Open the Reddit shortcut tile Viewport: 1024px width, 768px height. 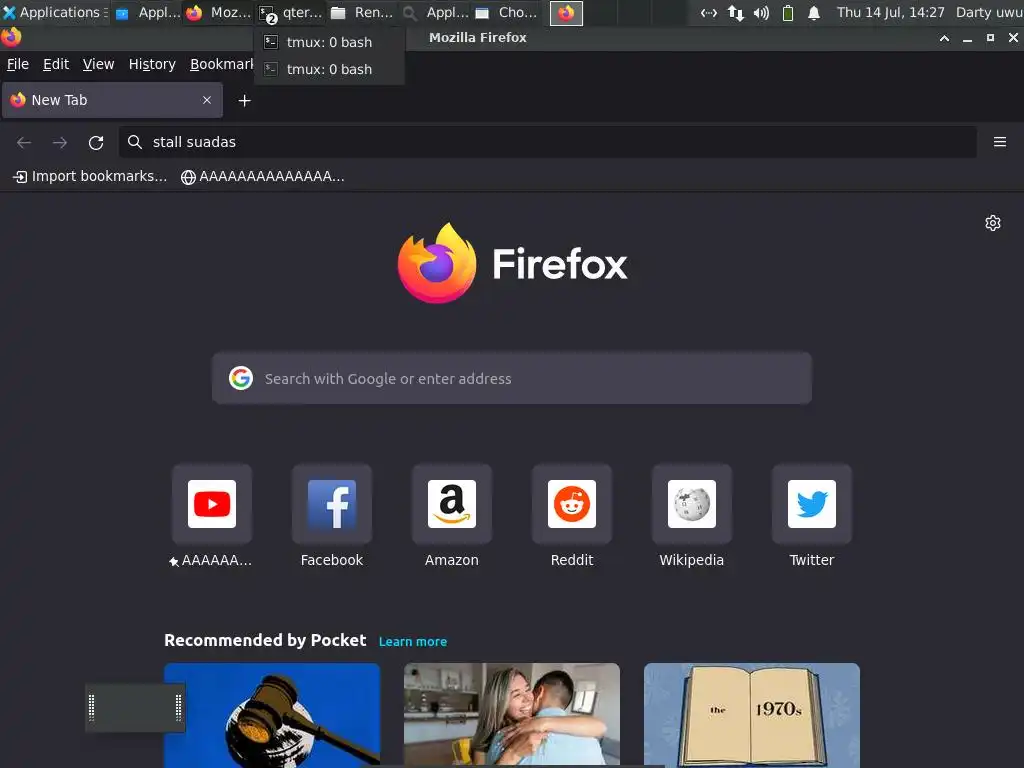(x=572, y=504)
